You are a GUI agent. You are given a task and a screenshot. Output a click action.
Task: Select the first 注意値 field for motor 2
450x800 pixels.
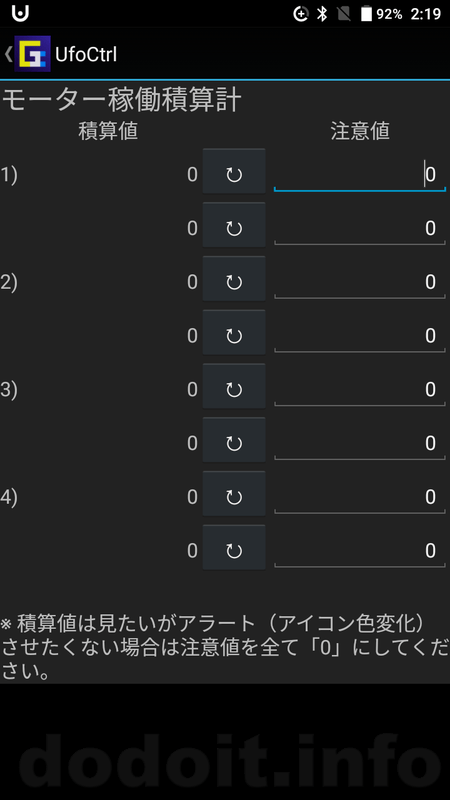[360, 282]
